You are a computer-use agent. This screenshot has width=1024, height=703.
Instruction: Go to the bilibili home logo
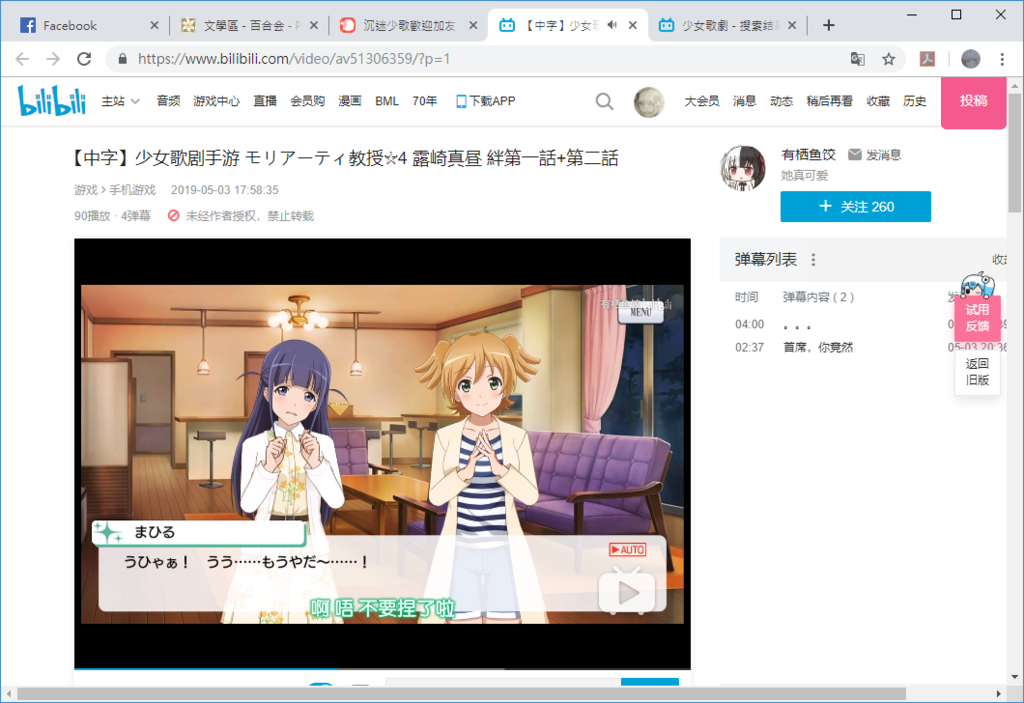pyautogui.click(x=52, y=101)
